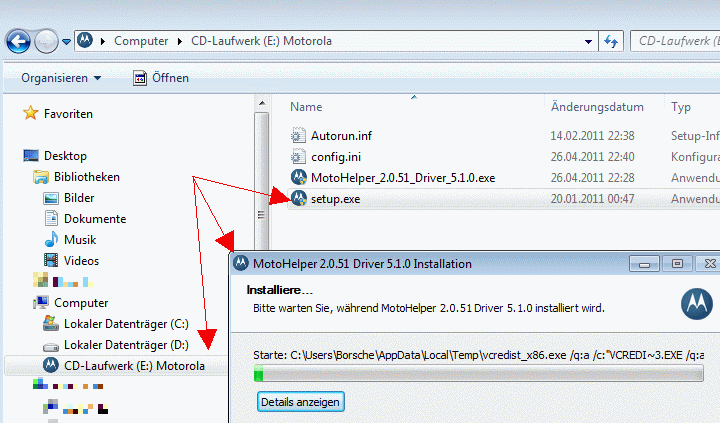The height and width of the screenshot is (423, 720).
Task: Open the recent locations dropdown arrow
Action: point(66,42)
